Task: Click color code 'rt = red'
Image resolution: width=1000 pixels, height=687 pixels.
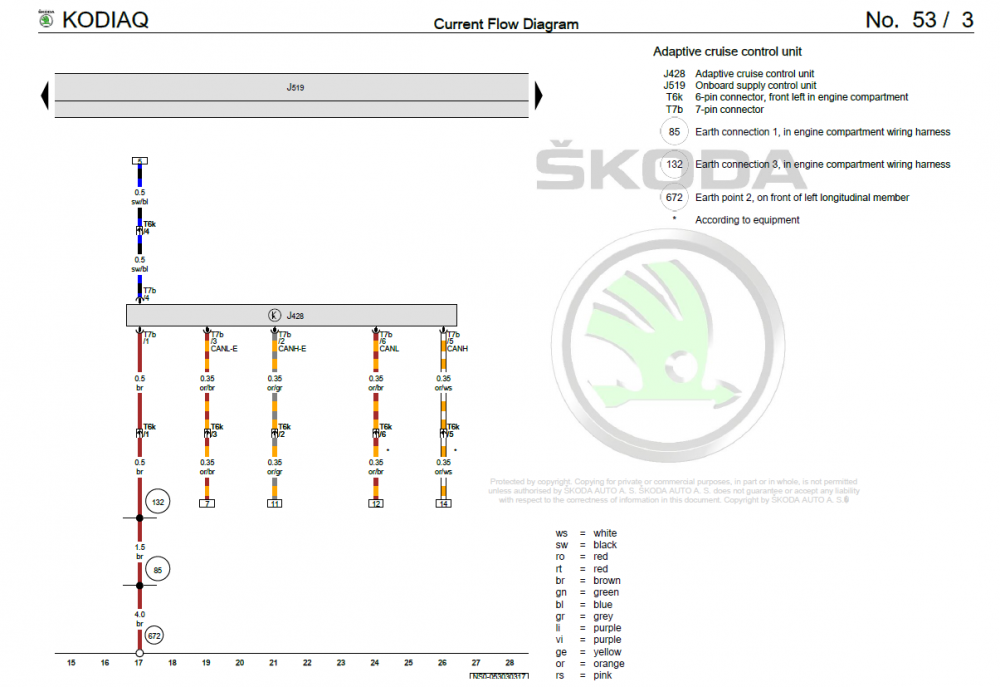Action: click(x=582, y=569)
